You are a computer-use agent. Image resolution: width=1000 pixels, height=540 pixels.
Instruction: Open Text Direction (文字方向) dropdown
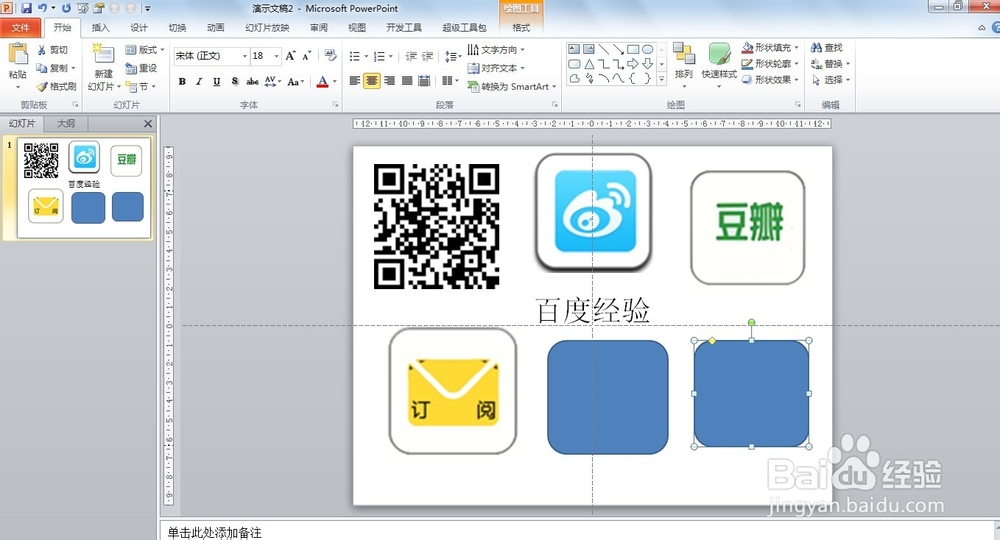pos(496,50)
